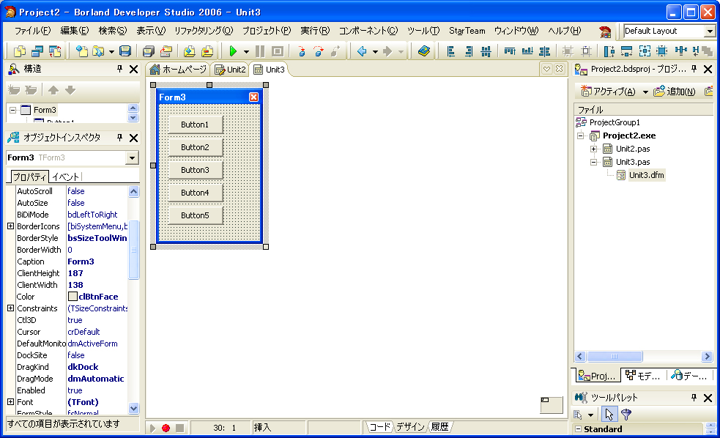Open the Form3 TForm3 component selector dropdown
This screenshot has height=438, width=720.
click(x=132, y=158)
